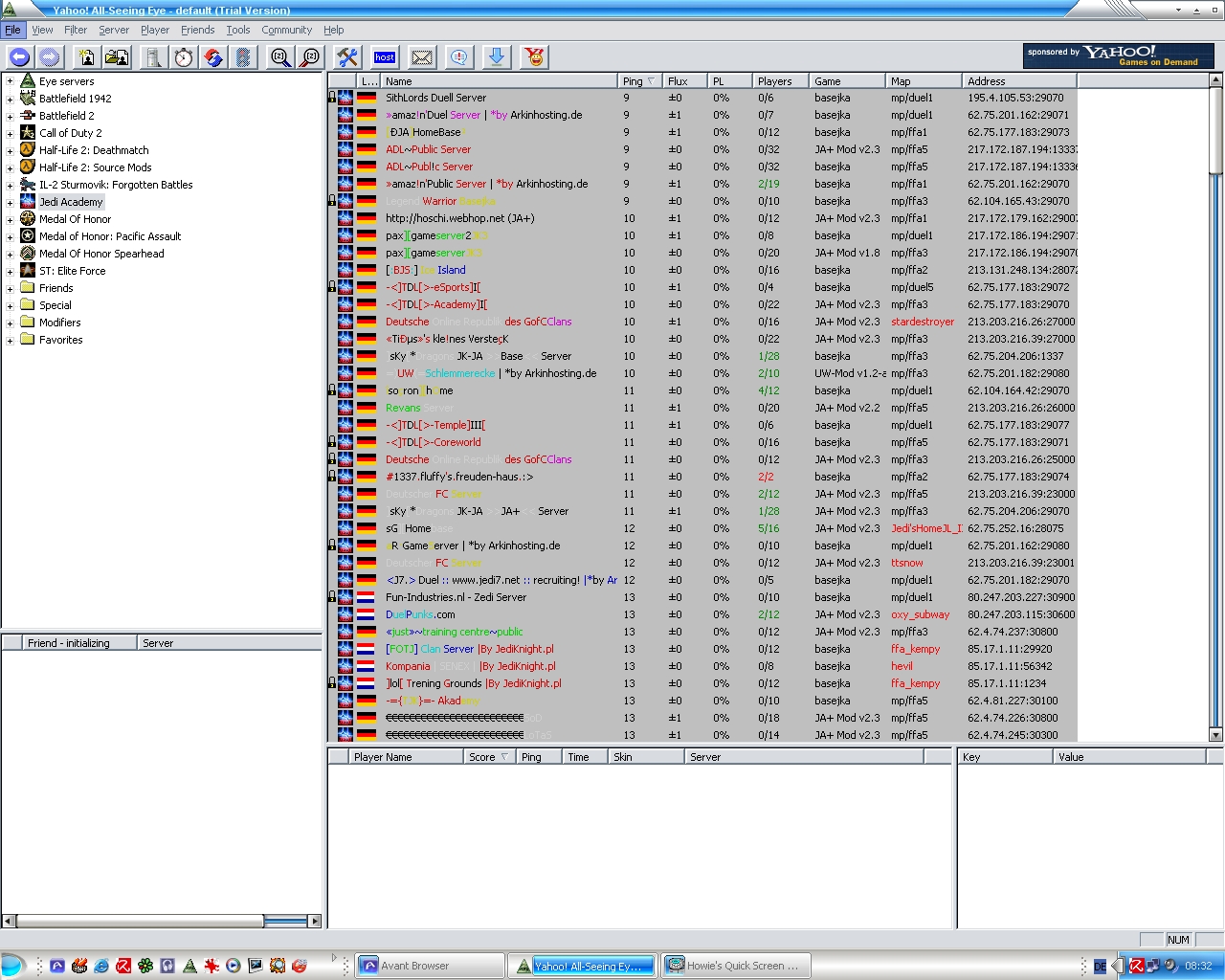Image resolution: width=1225 pixels, height=980 pixels.
Task: Switch to Avant Browser in the taskbar
Action: click(x=430, y=966)
